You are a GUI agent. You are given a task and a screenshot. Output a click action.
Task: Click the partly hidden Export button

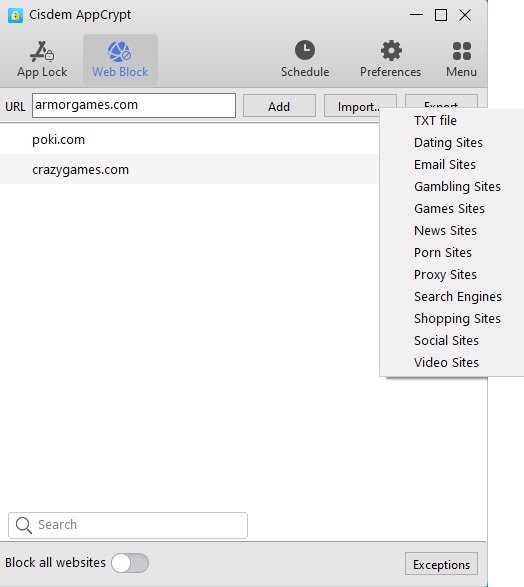tap(441, 101)
